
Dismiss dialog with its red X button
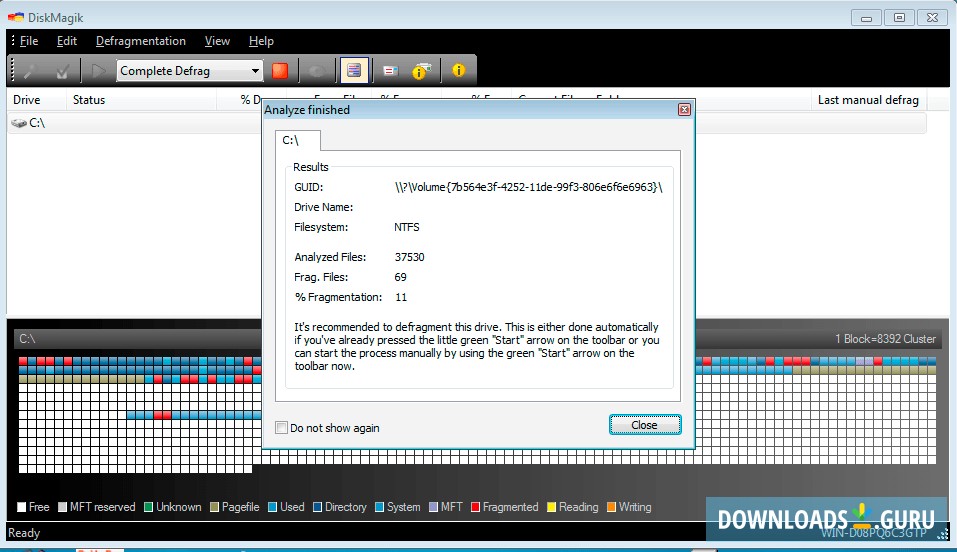tap(684, 109)
